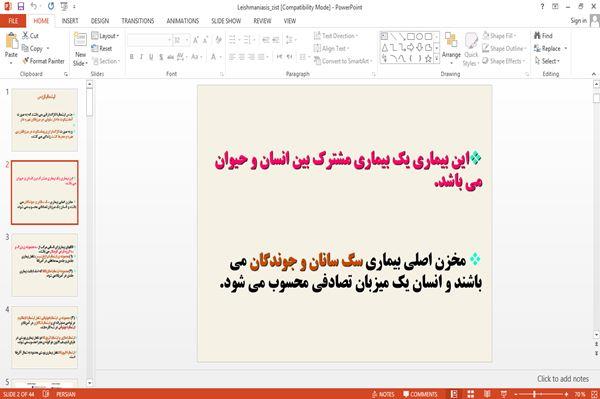Switch to Slide Sorter view
The image size is (600, 399).
pyautogui.click(x=470, y=394)
